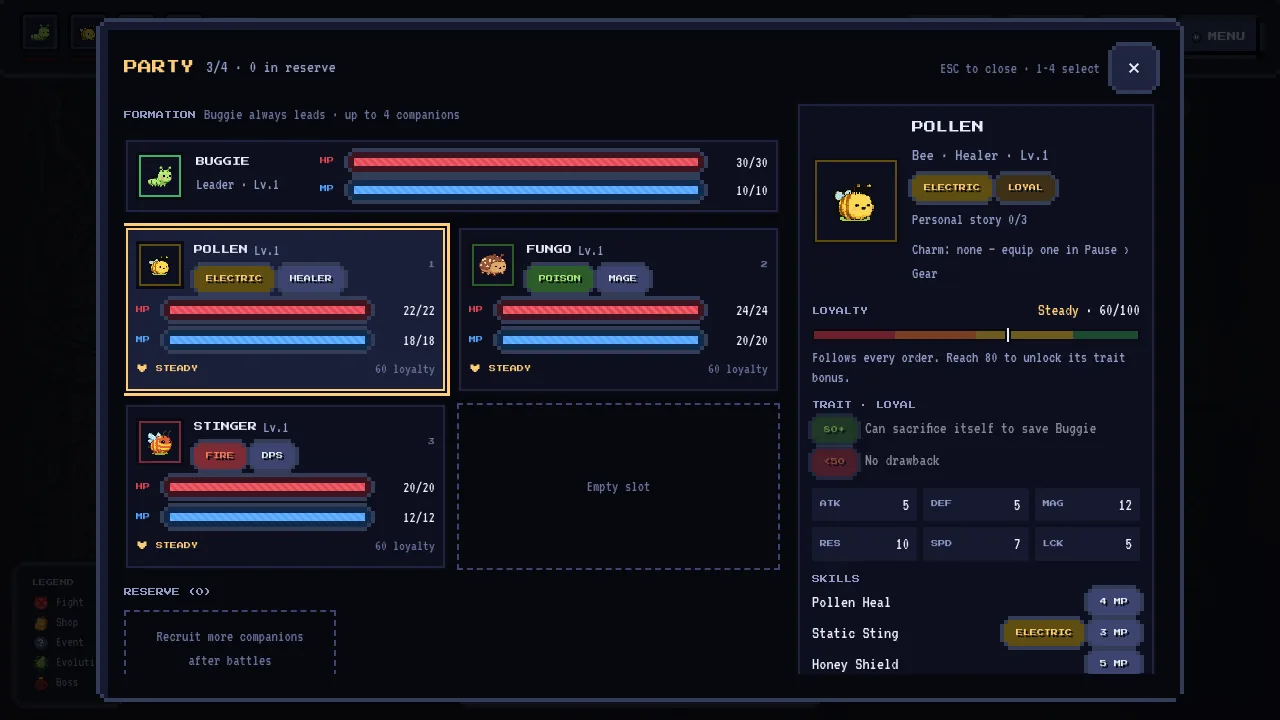Click the Event legend entry in background

coord(60,642)
